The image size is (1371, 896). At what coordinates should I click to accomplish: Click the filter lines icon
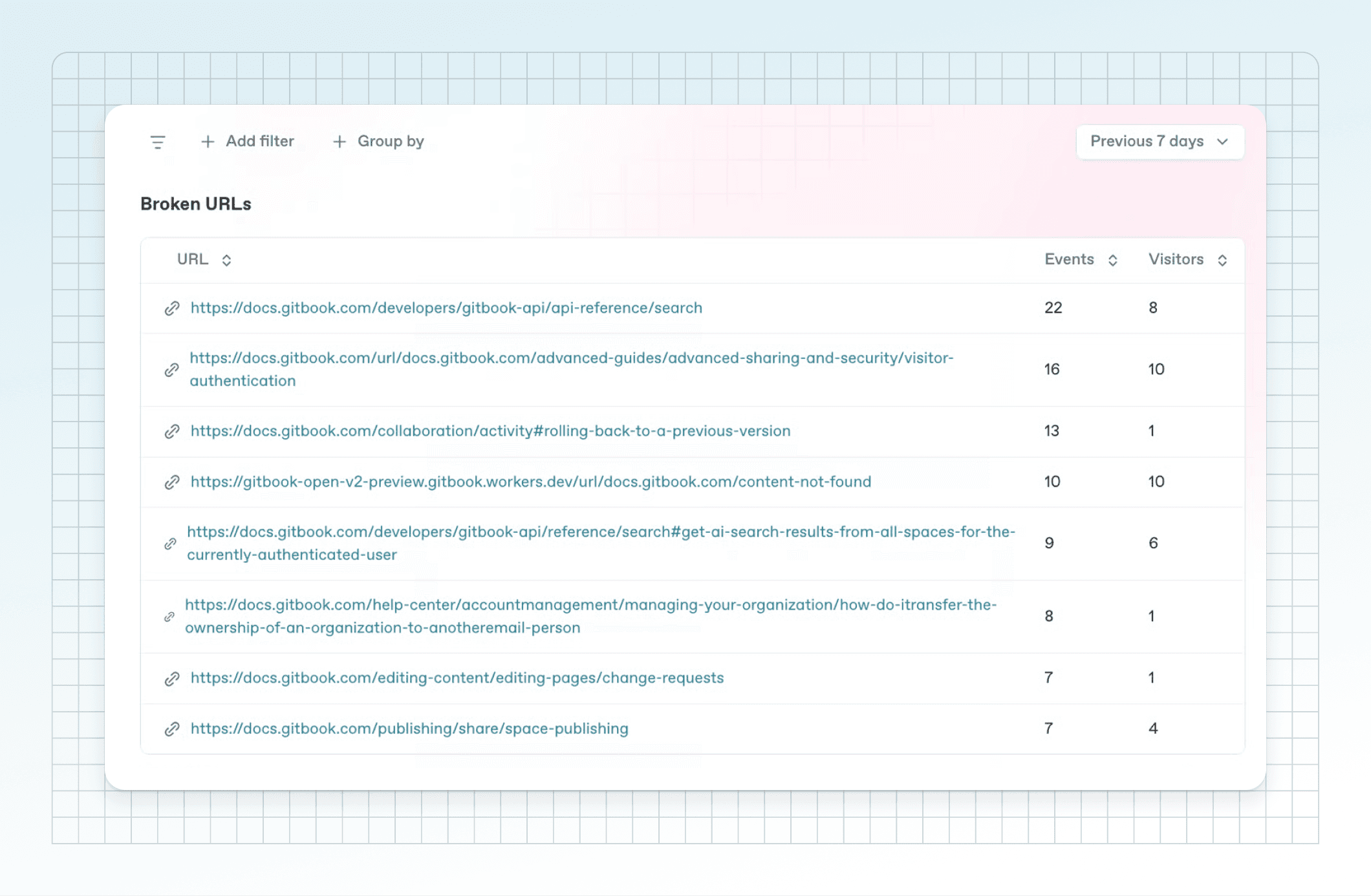tap(158, 142)
